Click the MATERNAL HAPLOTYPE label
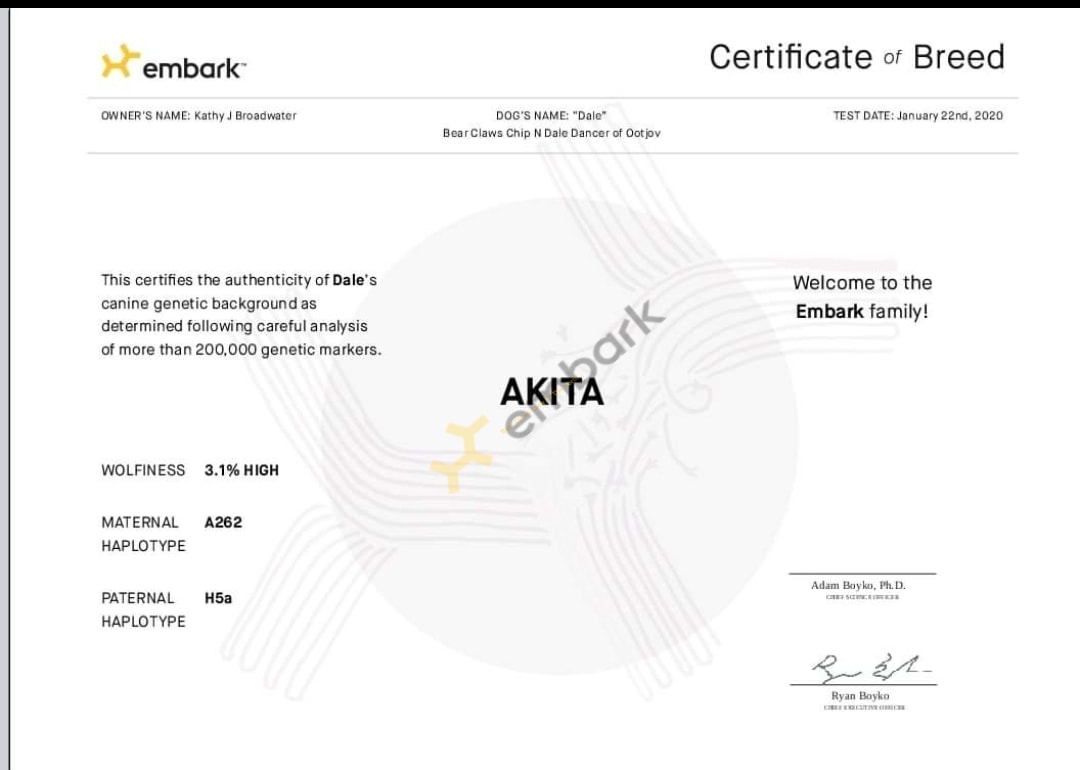 pos(143,534)
